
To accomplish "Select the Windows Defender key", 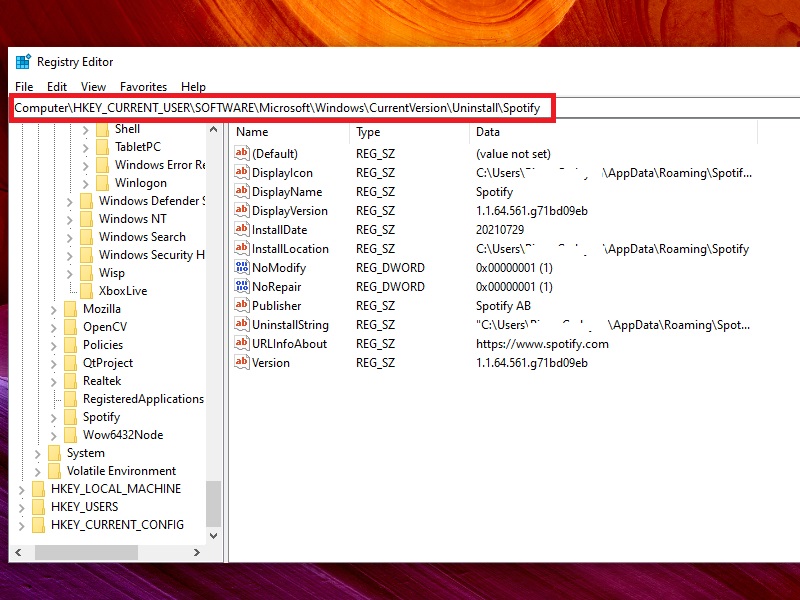I will point(152,201).
